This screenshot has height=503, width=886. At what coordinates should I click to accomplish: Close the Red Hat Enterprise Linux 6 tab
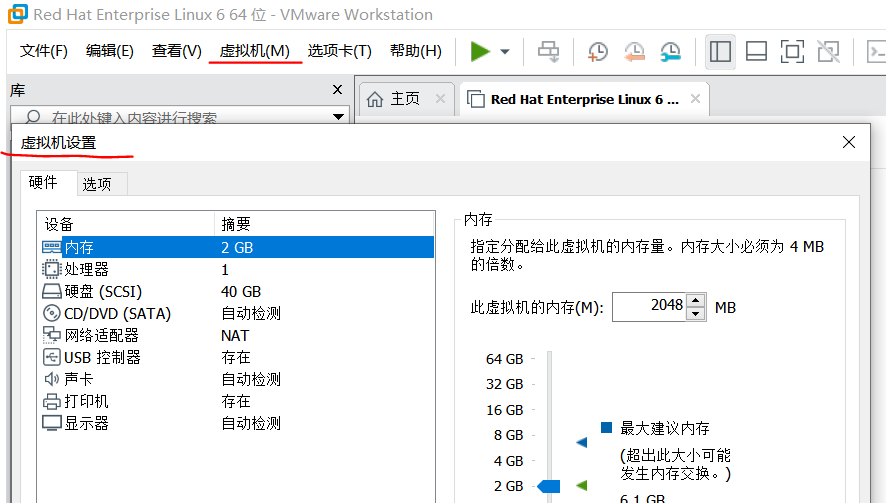(x=695, y=99)
